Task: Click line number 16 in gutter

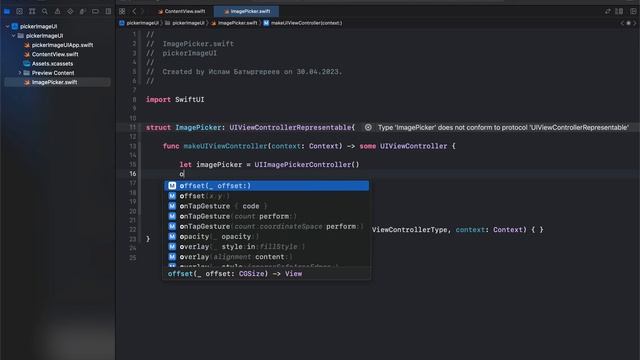Action: tap(133, 174)
